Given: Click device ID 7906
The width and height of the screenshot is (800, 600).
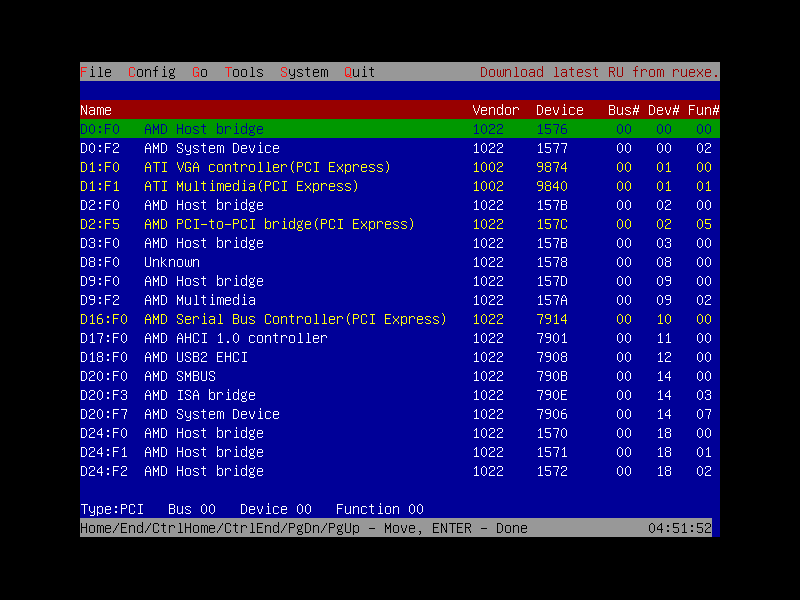Looking at the screenshot, I should [552, 414].
